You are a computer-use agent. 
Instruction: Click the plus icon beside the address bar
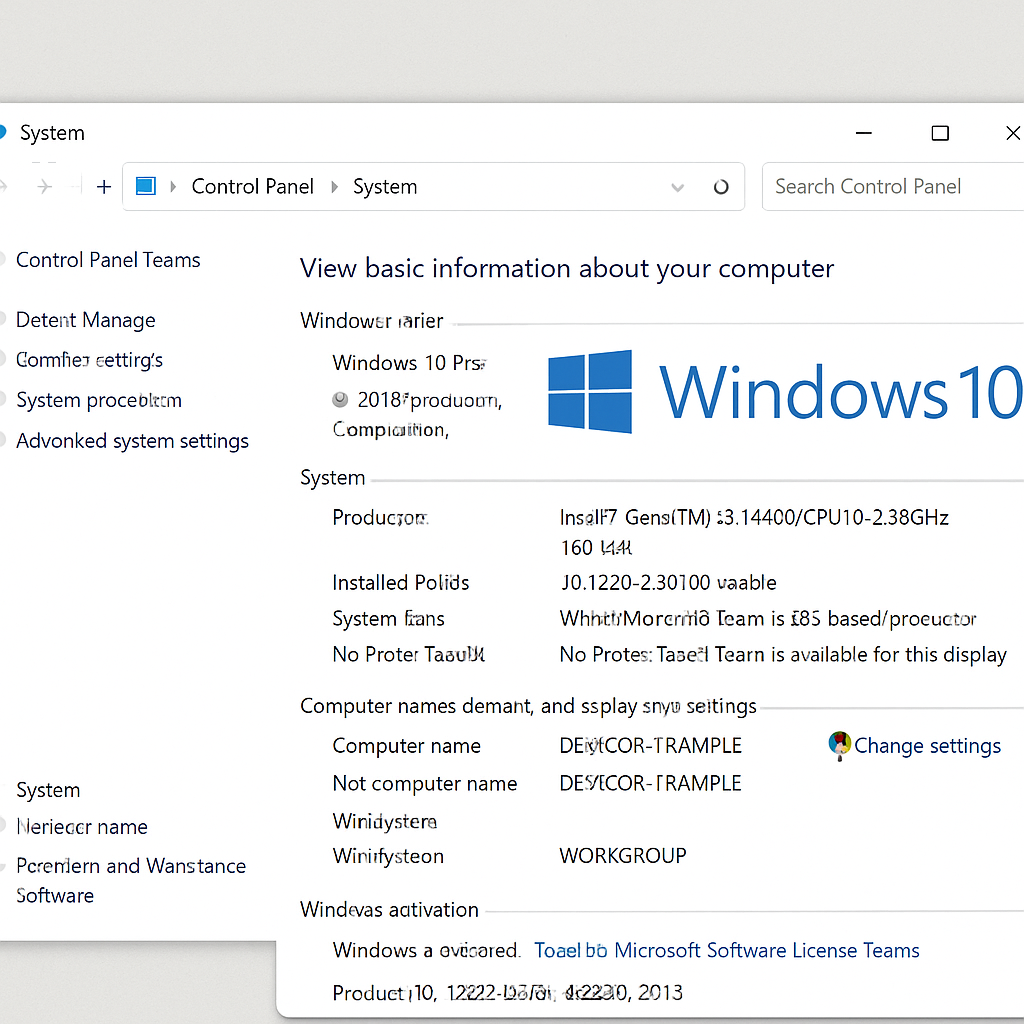(x=104, y=187)
